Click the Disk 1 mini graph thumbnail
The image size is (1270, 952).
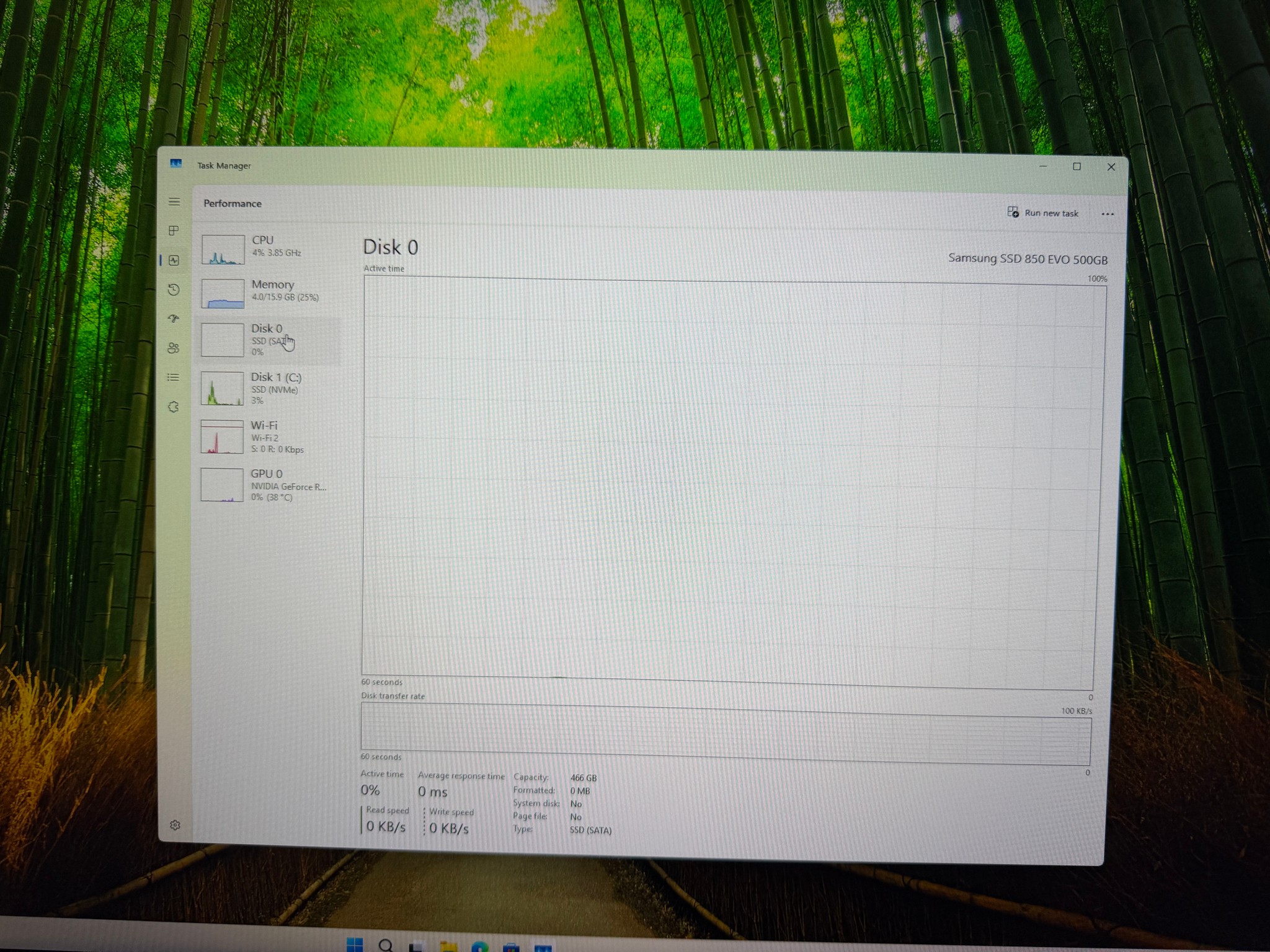pyautogui.click(x=222, y=389)
